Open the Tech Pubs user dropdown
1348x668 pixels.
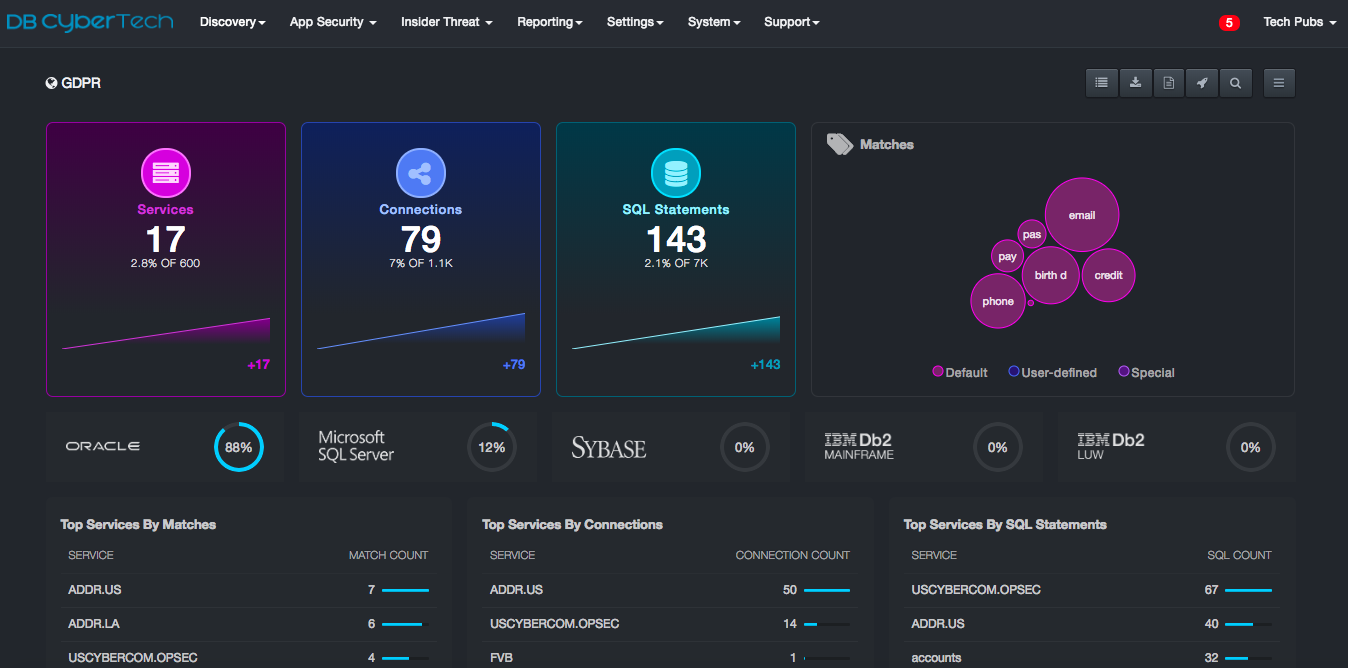[x=1299, y=22]
